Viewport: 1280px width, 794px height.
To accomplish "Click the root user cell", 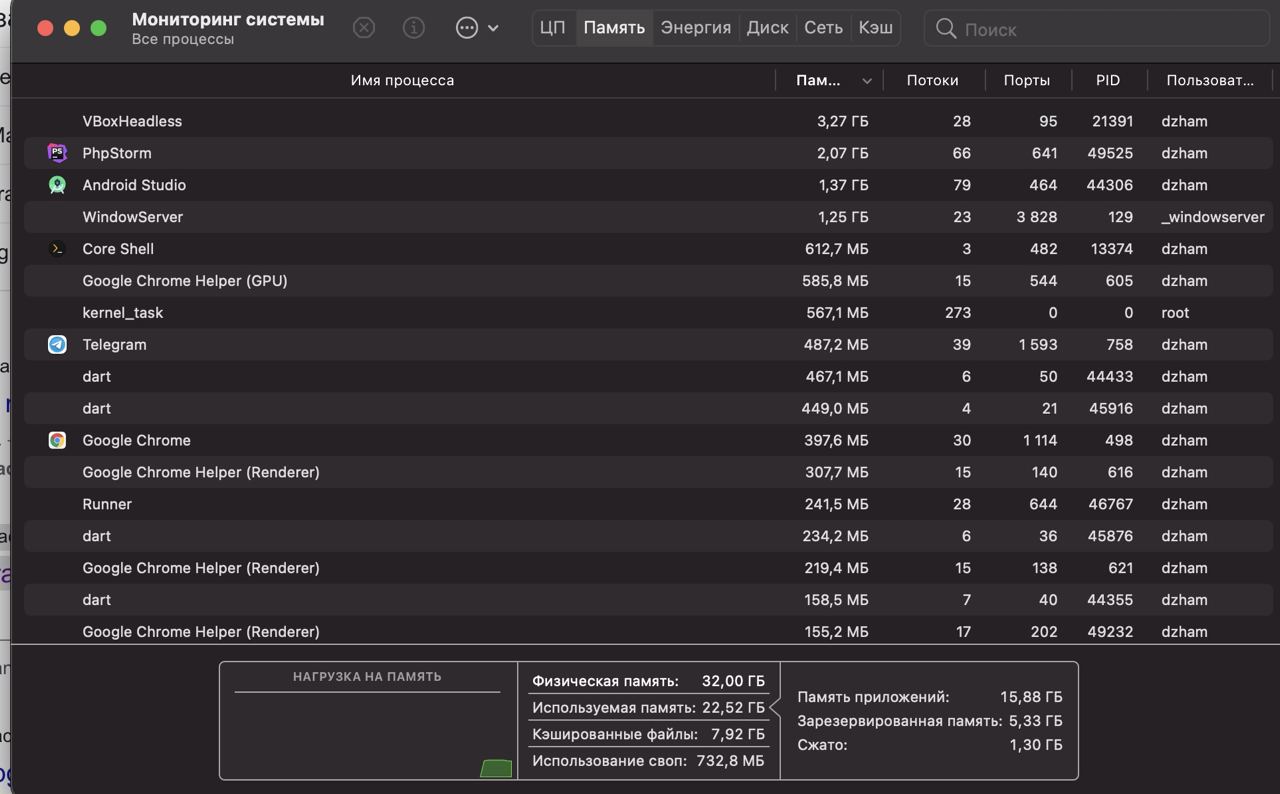I will tap(1175, 313).
